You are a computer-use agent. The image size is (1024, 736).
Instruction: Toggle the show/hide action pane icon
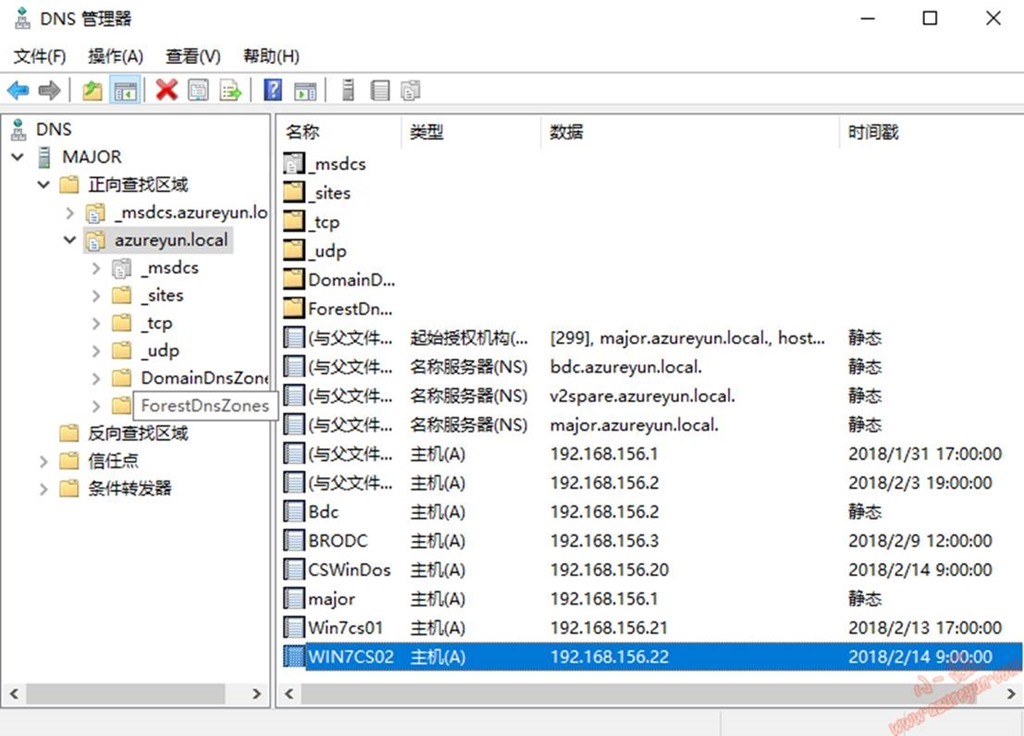click(305, 90)
